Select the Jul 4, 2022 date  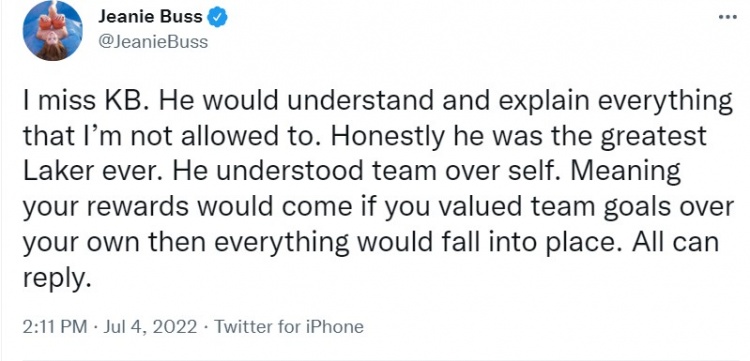(x=150, y=327)
